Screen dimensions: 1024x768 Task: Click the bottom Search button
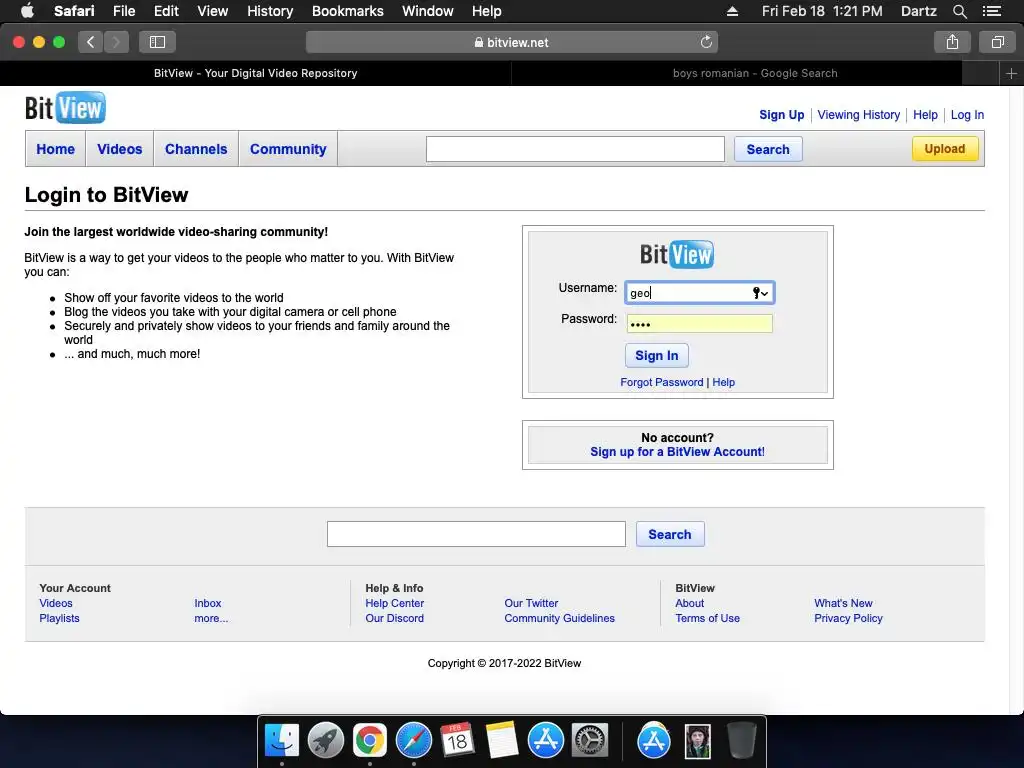pos(670,534)
